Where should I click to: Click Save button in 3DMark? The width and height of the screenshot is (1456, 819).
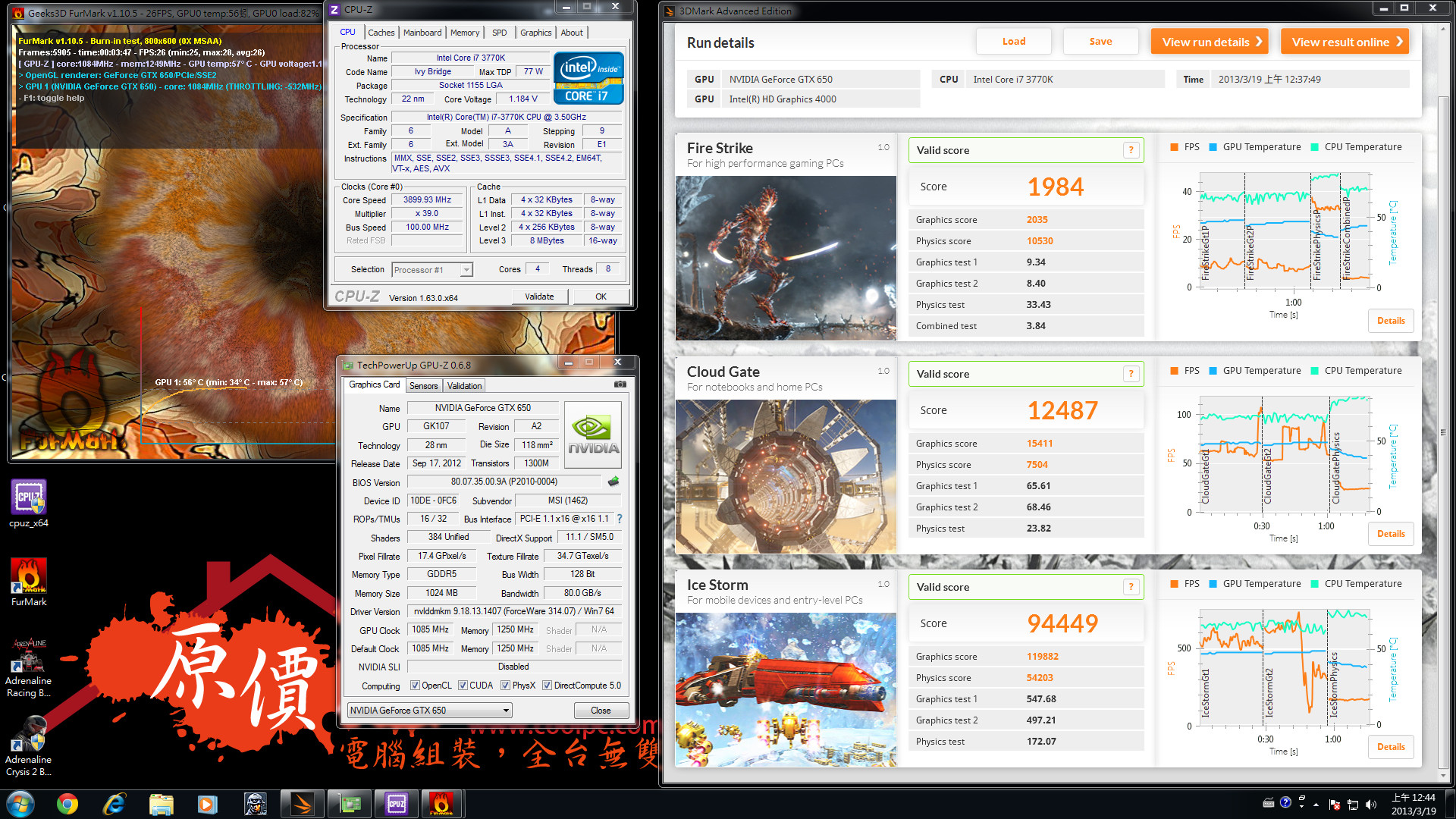pos(1100,42)
